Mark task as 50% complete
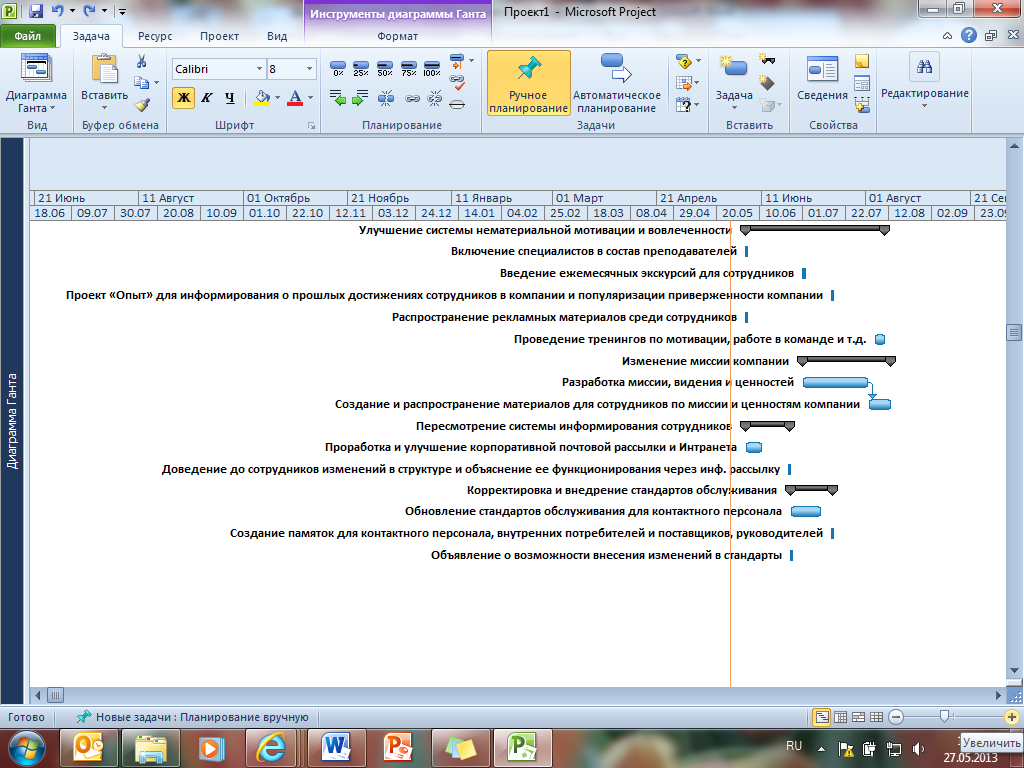Screen dimensions: 1024x768 [385, 69]
